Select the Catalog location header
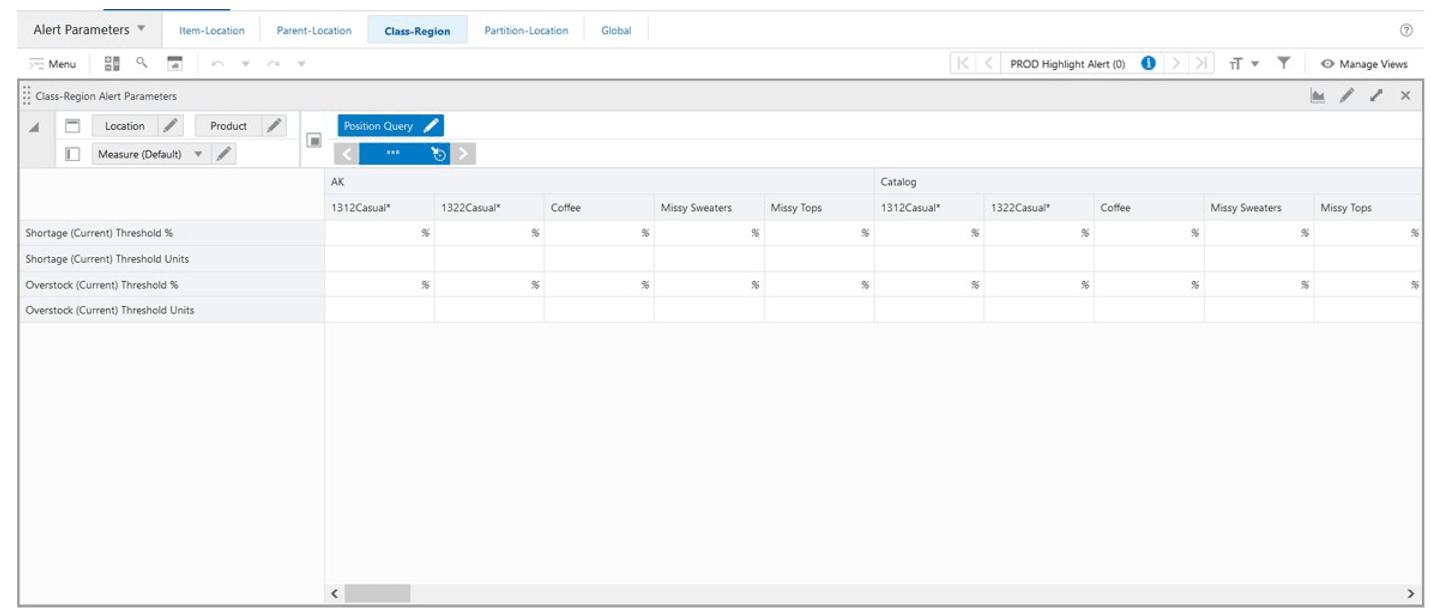 (x=1148, y=182)
